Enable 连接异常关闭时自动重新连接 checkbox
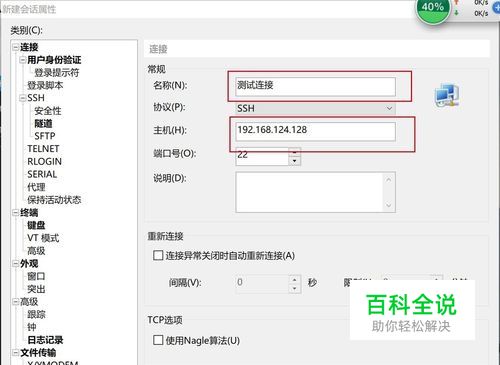This screenshot has height=365, width=500. pos(158,256)
